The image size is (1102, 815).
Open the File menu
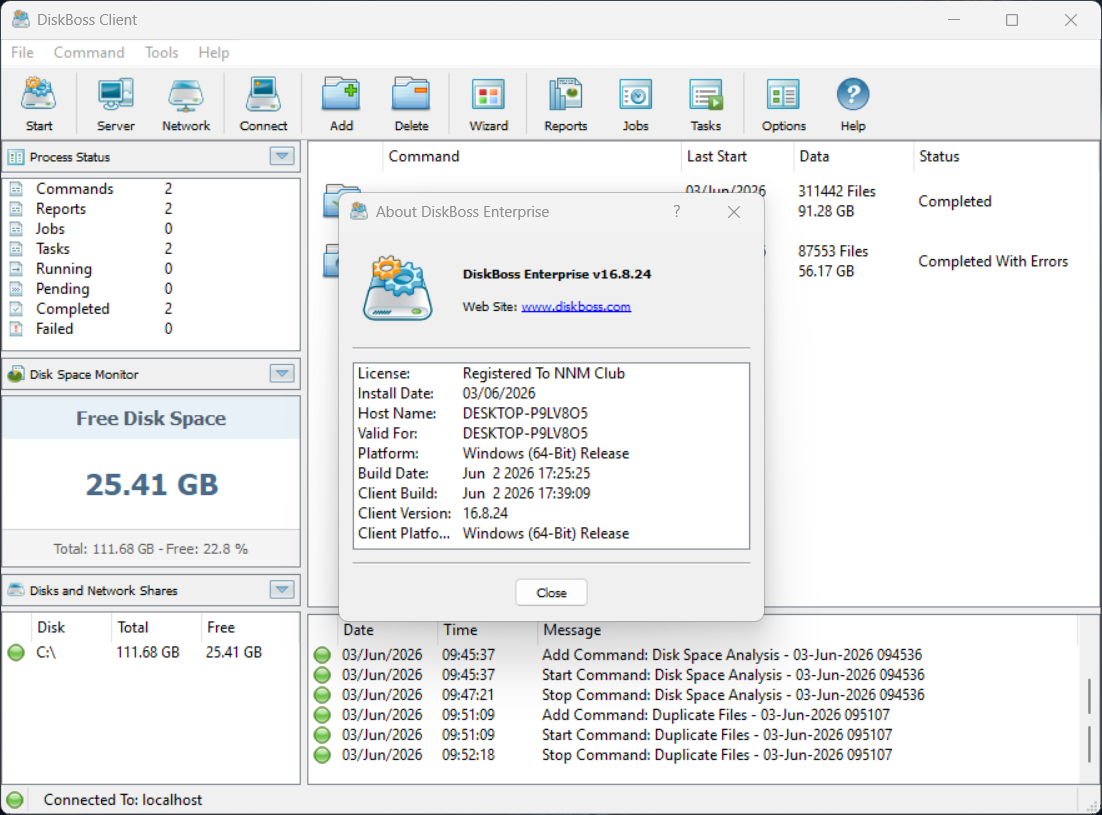22,53
